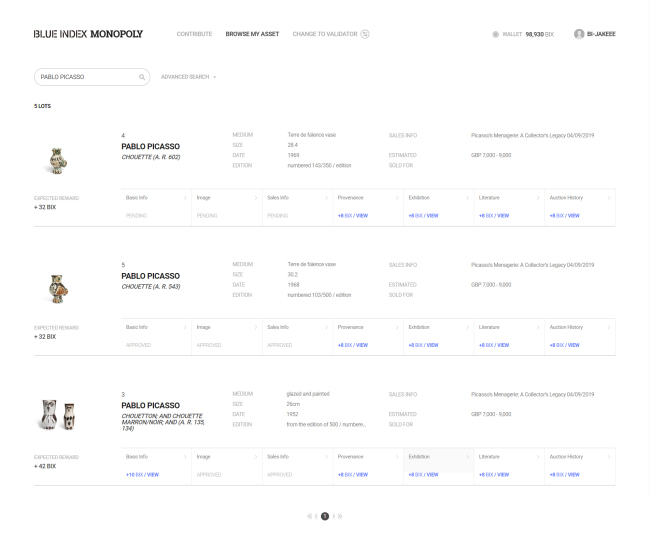650x547 pixels.
Task: Select page 1 in pagination
Action: pyautogui.click(x=325, y=516)
